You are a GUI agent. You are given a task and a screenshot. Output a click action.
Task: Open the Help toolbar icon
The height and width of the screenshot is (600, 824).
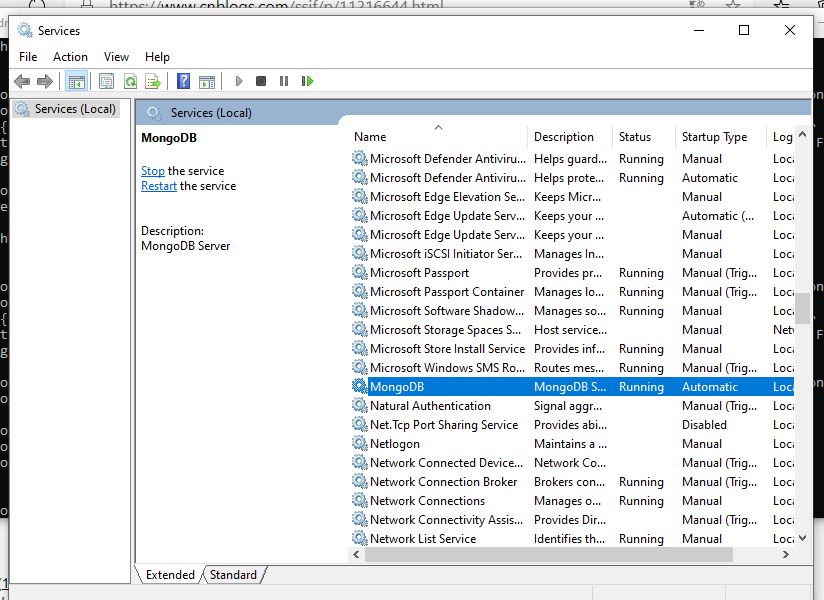(x=183, y=81)
